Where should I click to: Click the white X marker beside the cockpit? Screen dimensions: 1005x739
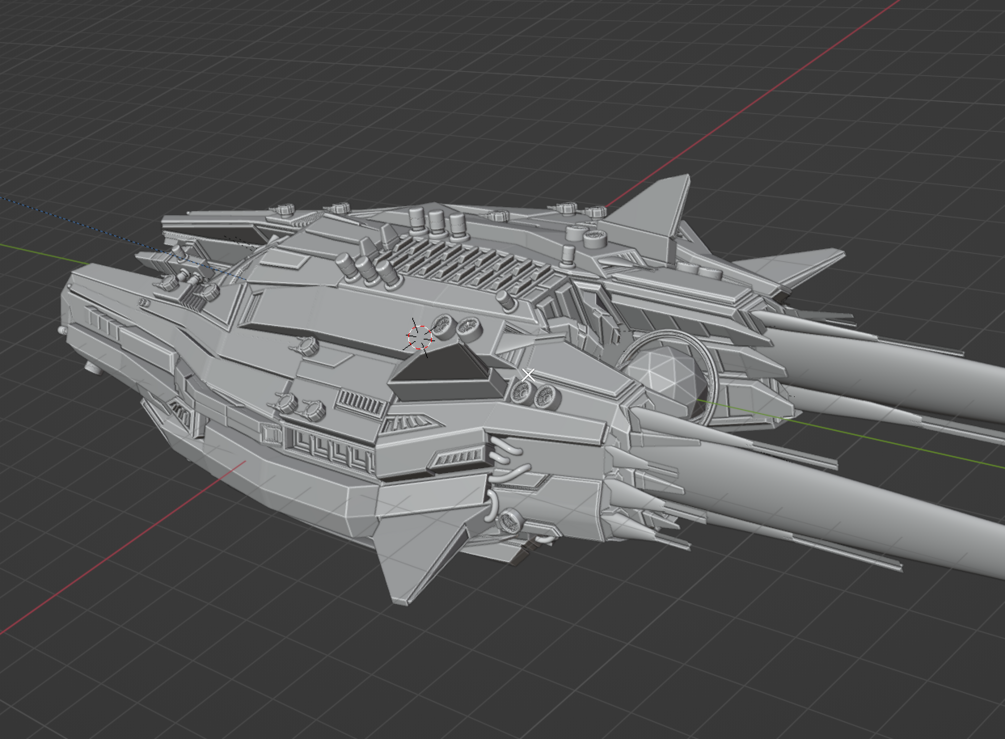coord(528,375)
